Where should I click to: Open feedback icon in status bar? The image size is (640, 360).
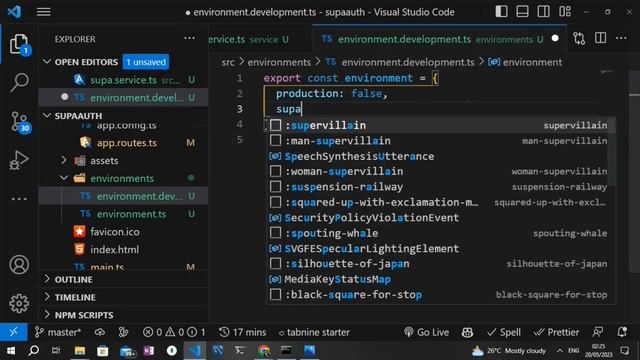(598, 332)
